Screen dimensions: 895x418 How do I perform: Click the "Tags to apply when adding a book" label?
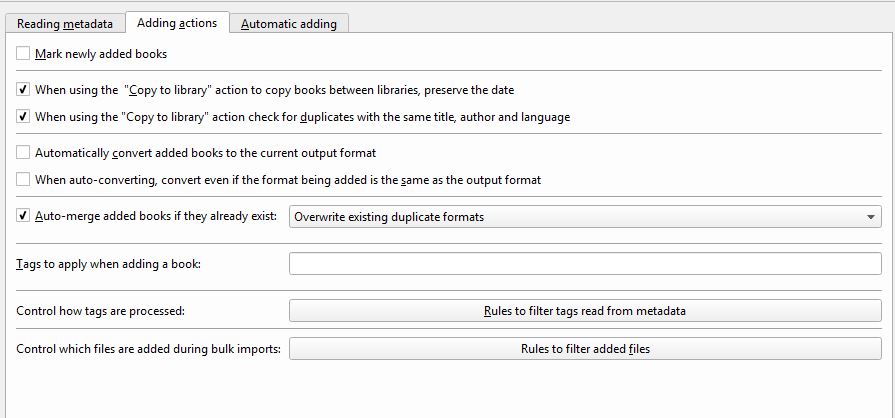click(x=109, y=264)
